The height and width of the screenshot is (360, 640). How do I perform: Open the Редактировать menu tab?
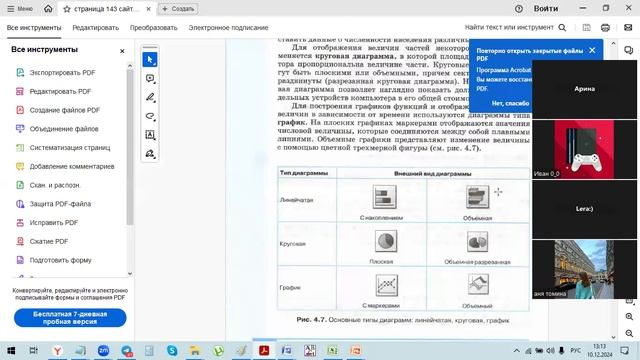[x=96, y=28]
